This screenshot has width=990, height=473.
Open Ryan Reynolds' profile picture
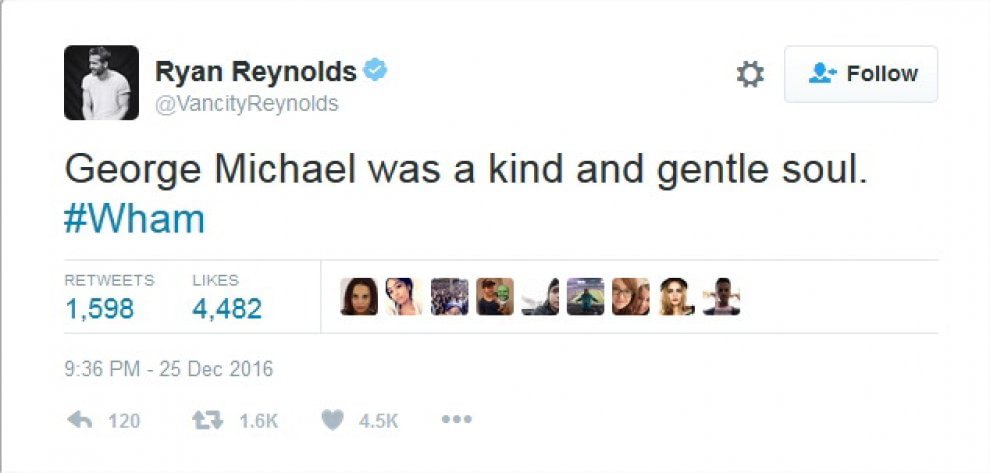pyautogui.click(x=101, y=82)
